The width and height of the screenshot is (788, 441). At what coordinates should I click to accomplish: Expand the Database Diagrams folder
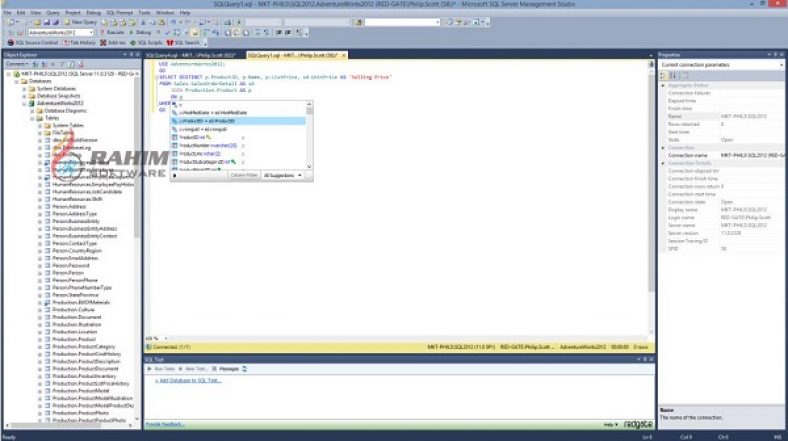(x=32, y=111)
